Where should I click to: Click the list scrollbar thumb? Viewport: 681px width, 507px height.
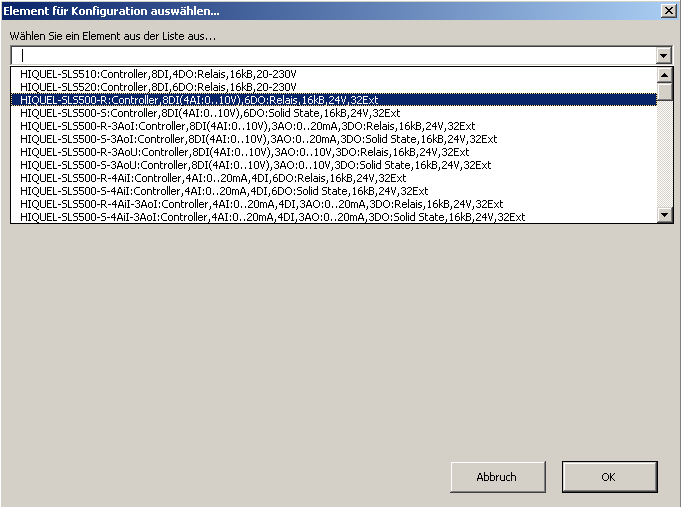(664, 91)
